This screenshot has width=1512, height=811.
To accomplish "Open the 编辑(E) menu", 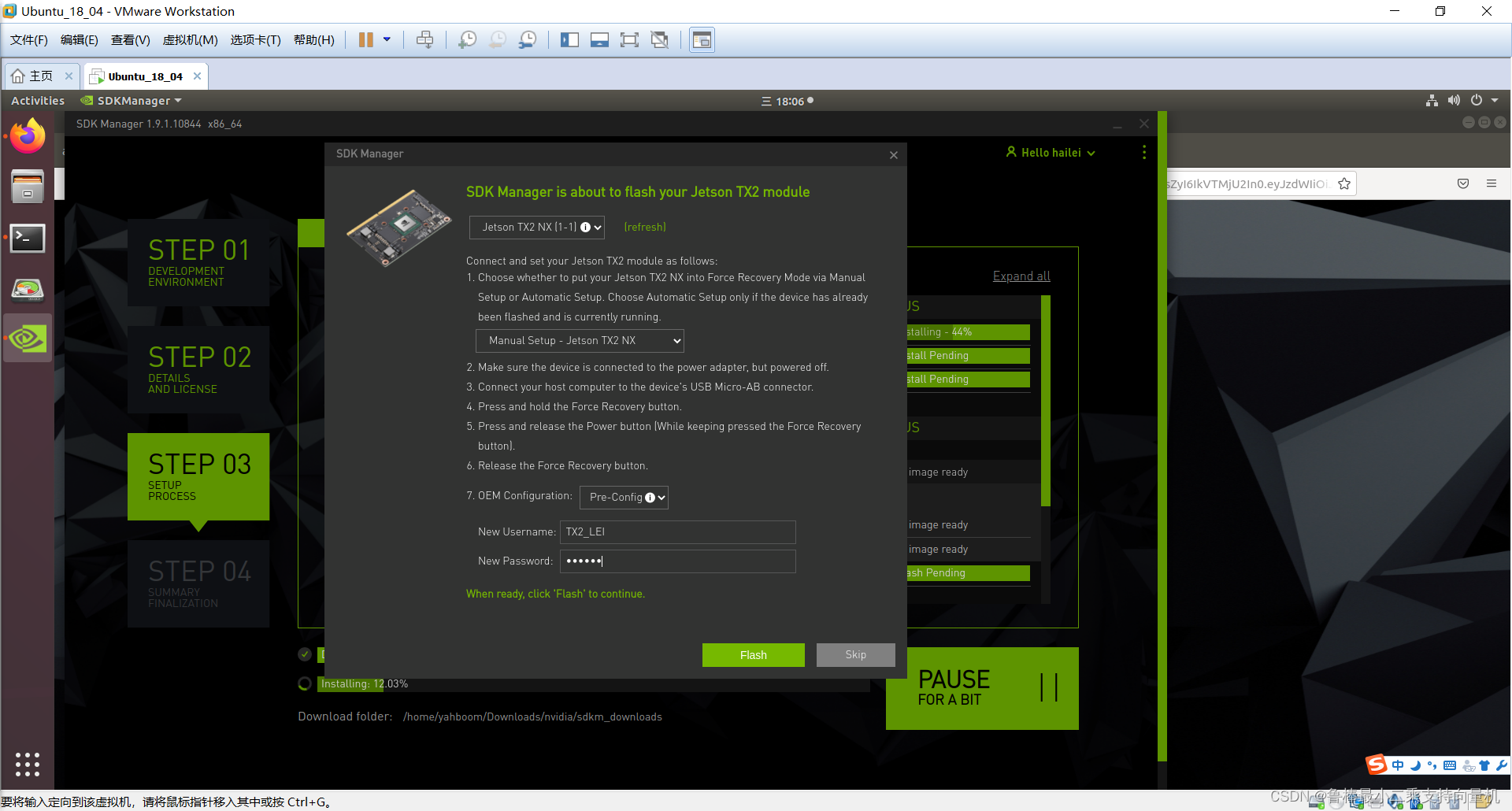I will pos(80,40).
